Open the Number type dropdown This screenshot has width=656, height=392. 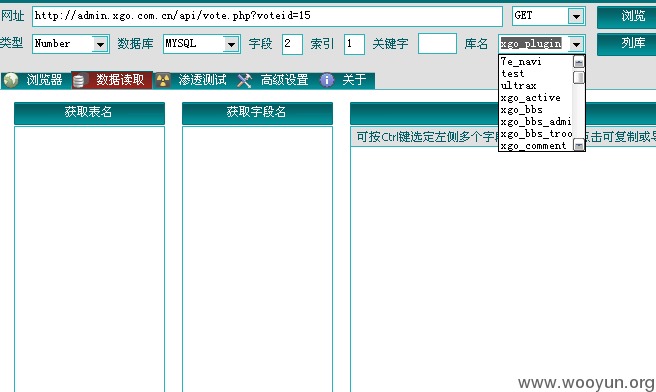click(x=100, y=44)
